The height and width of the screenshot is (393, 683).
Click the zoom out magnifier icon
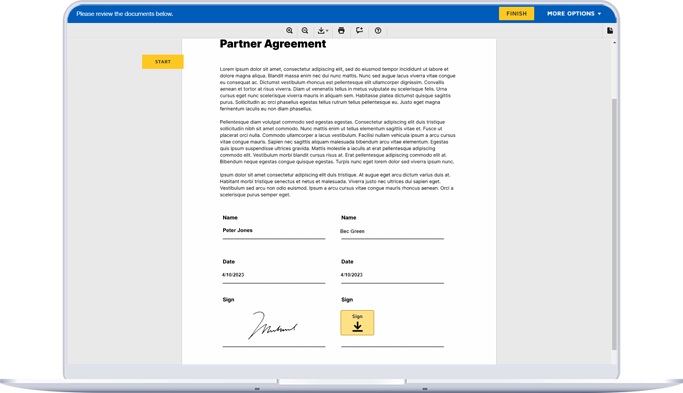tap(305, 30)
